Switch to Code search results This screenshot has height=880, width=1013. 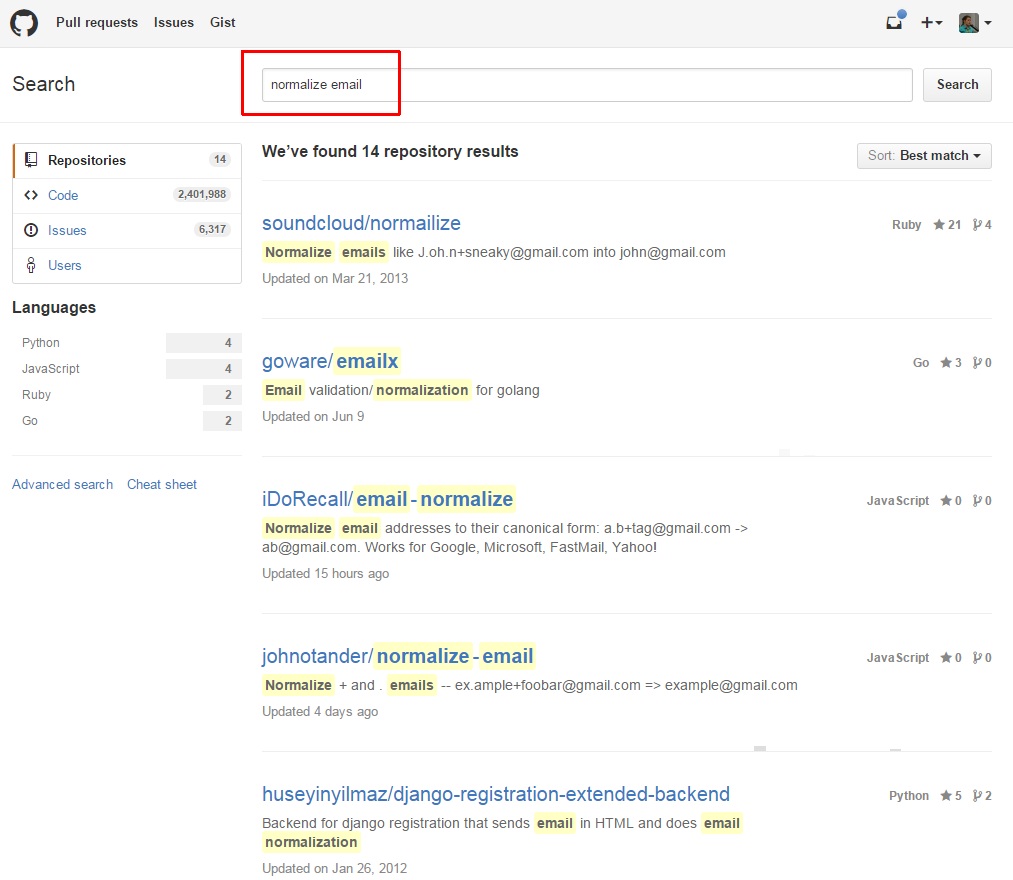pos(127,195)
